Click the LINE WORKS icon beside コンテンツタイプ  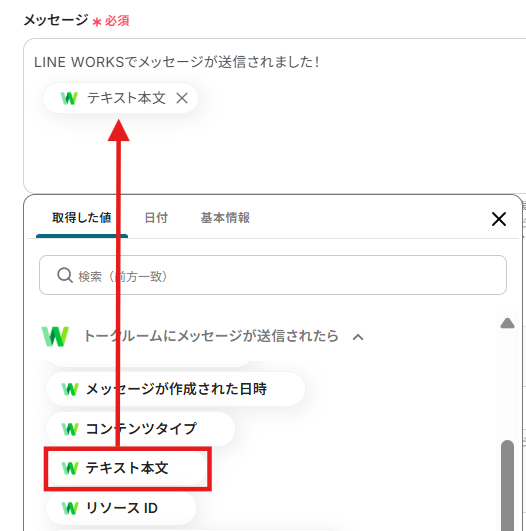coord(70,429)
